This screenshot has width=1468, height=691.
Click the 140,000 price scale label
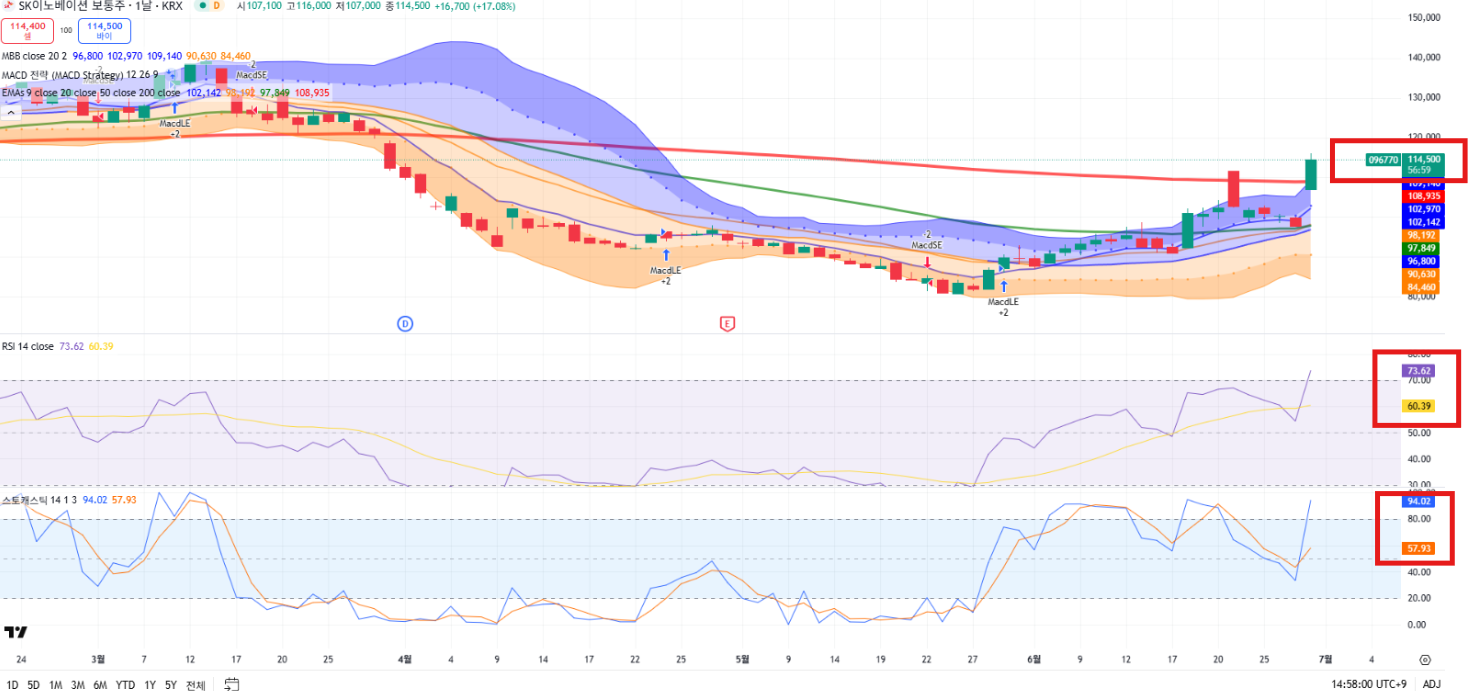[1423, 57]
